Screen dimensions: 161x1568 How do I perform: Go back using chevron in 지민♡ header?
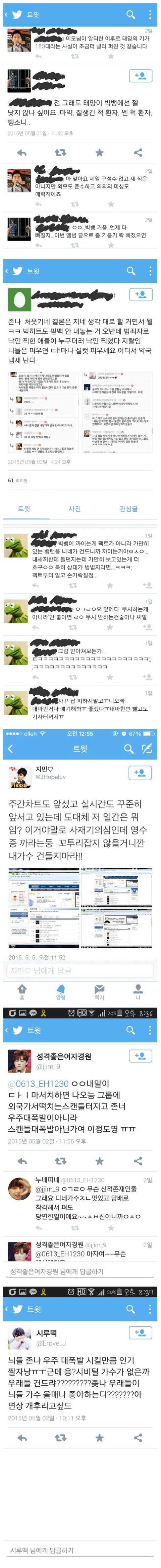[x=10, y=749]
